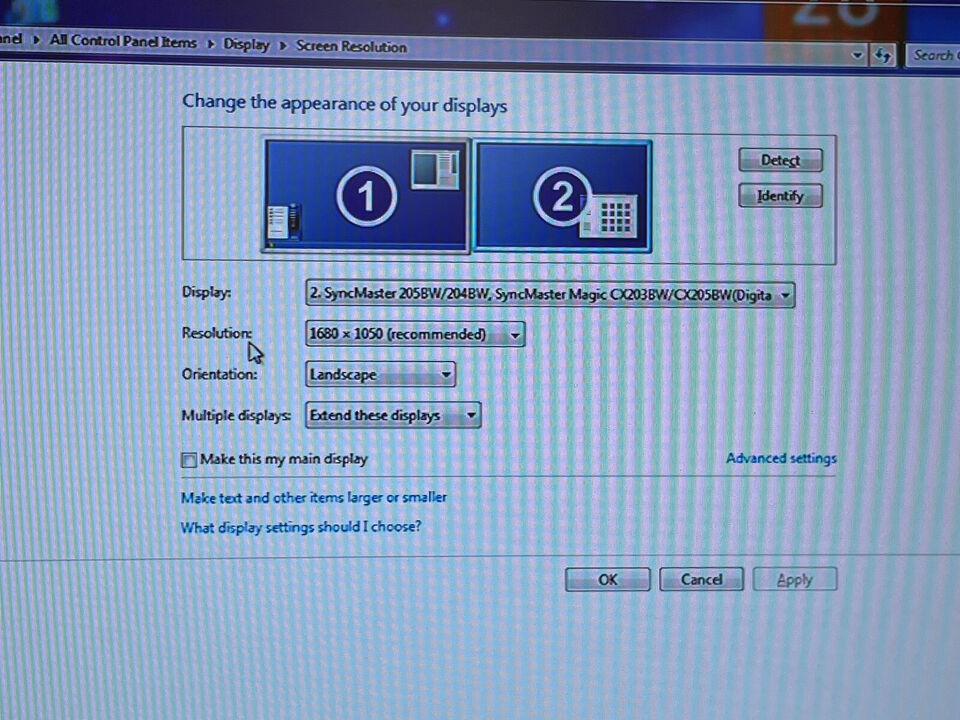This screenshot has height=720, width=960.
Task: Click the Identify button
Action: click(x=780, y=196)
